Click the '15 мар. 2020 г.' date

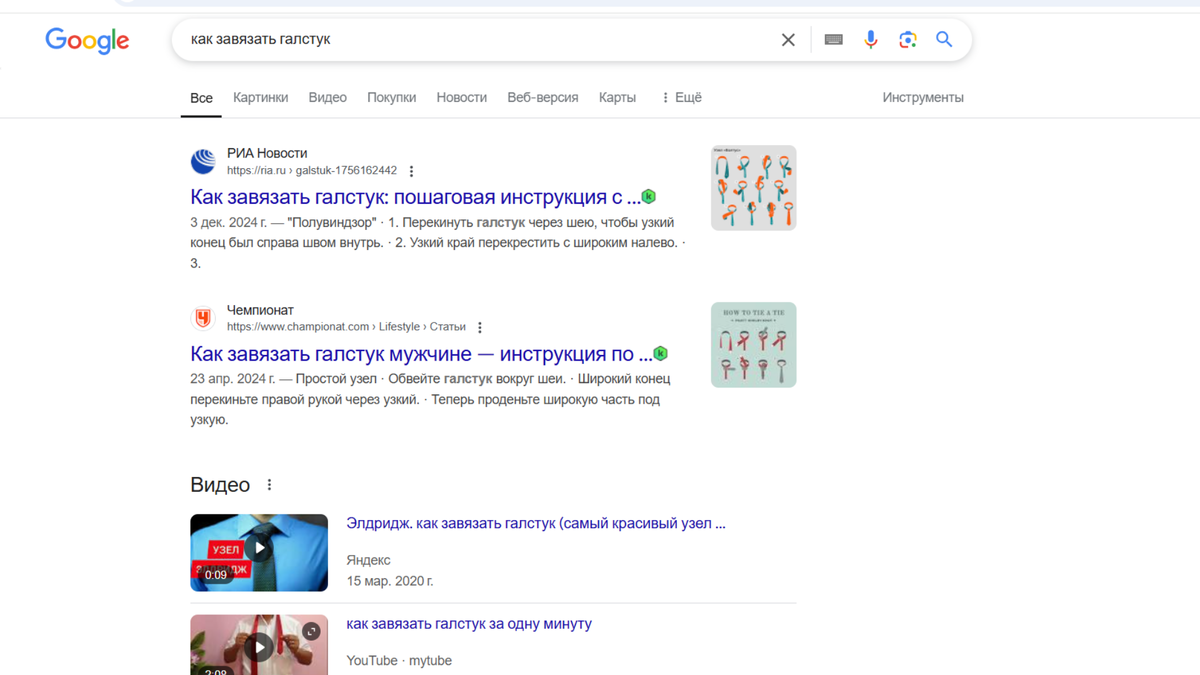coord(390,581)
